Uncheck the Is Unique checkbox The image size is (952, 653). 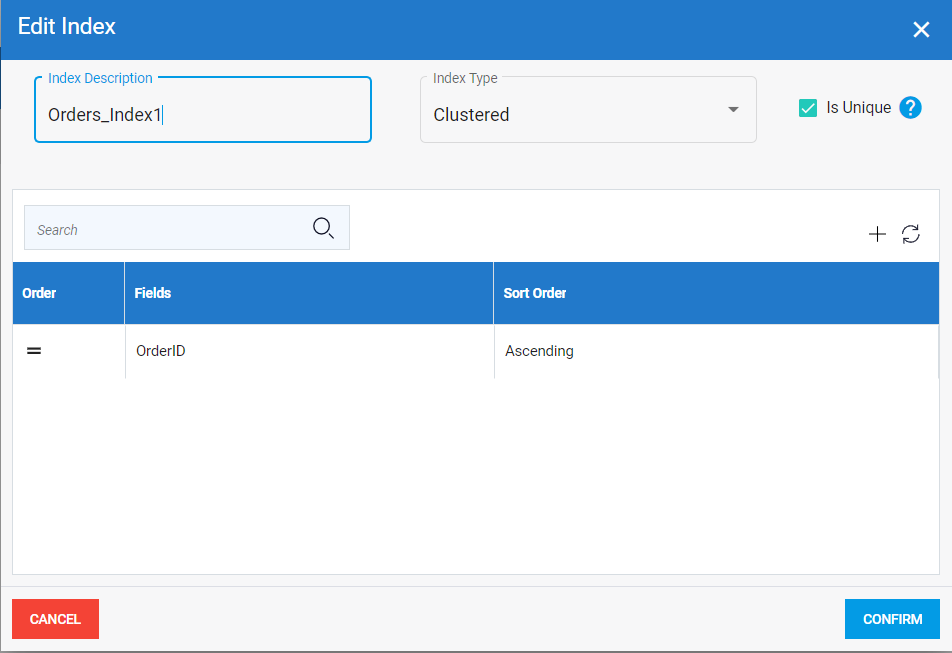808,108
